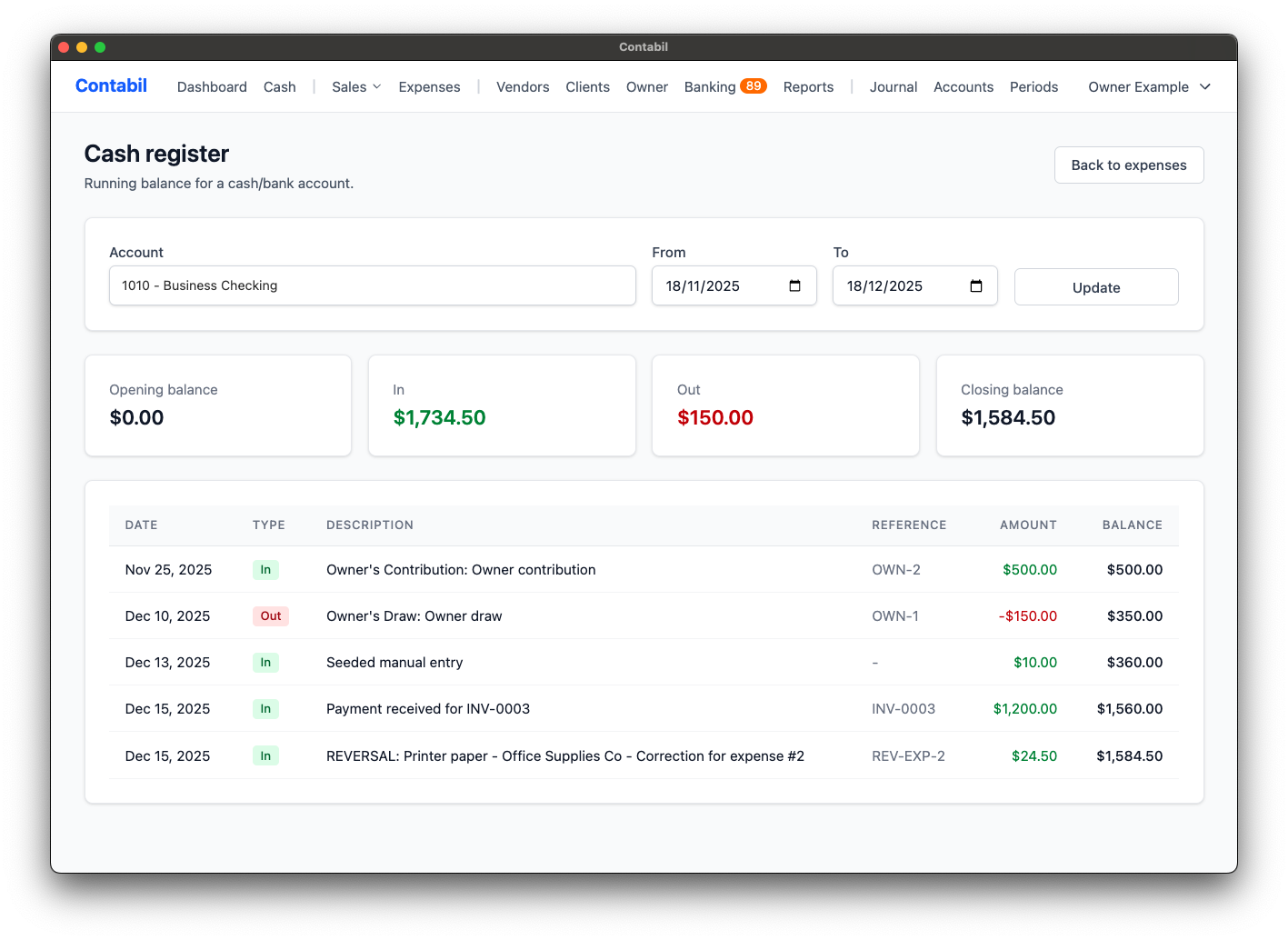Click the 1010 Business Checking account field
This screenshot has height=940, width=1288.
pos(372,285)
